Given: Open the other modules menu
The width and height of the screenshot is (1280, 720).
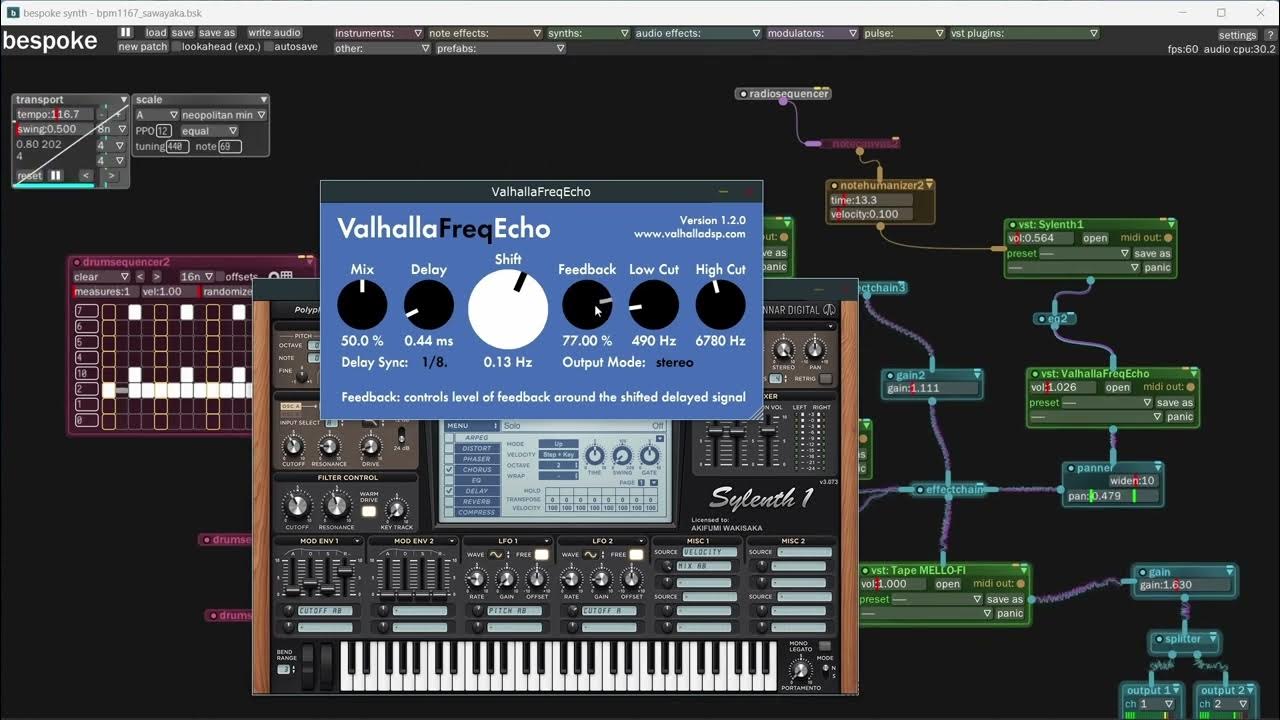Looking at the screenshot, I should tap(381, 48).
